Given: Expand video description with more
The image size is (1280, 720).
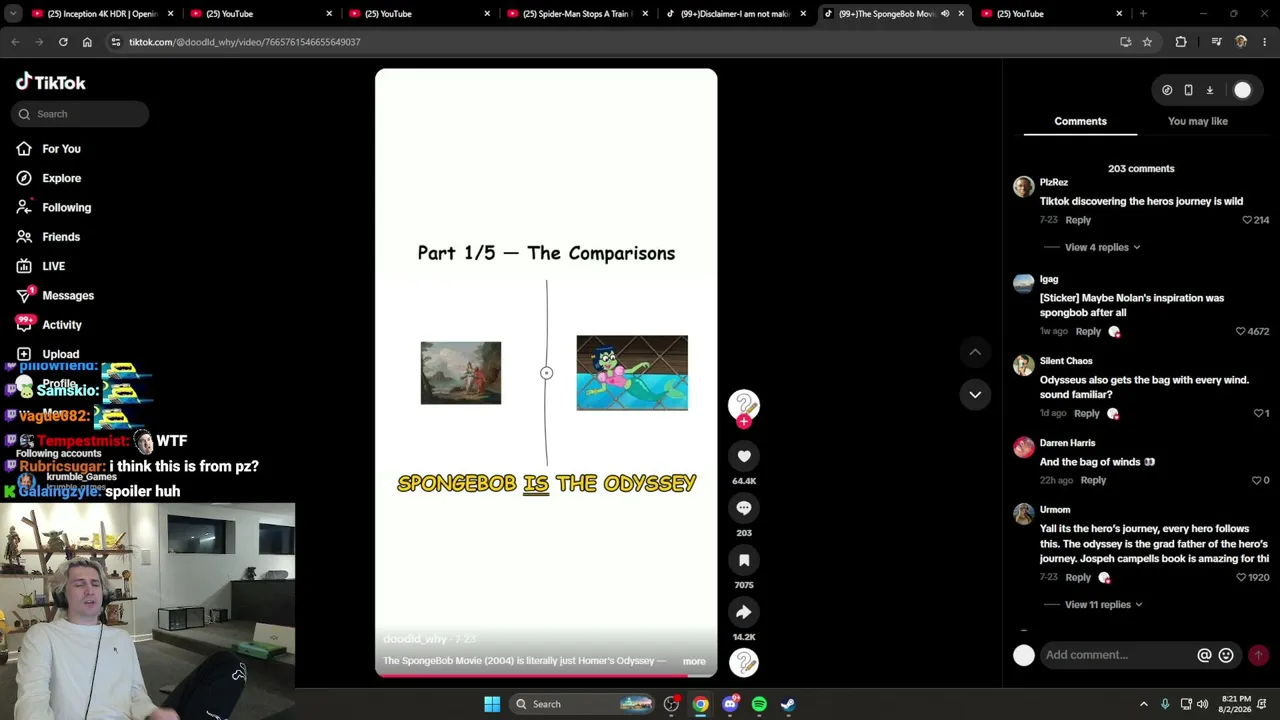Looking at the screenshot, I should [694, 661].
